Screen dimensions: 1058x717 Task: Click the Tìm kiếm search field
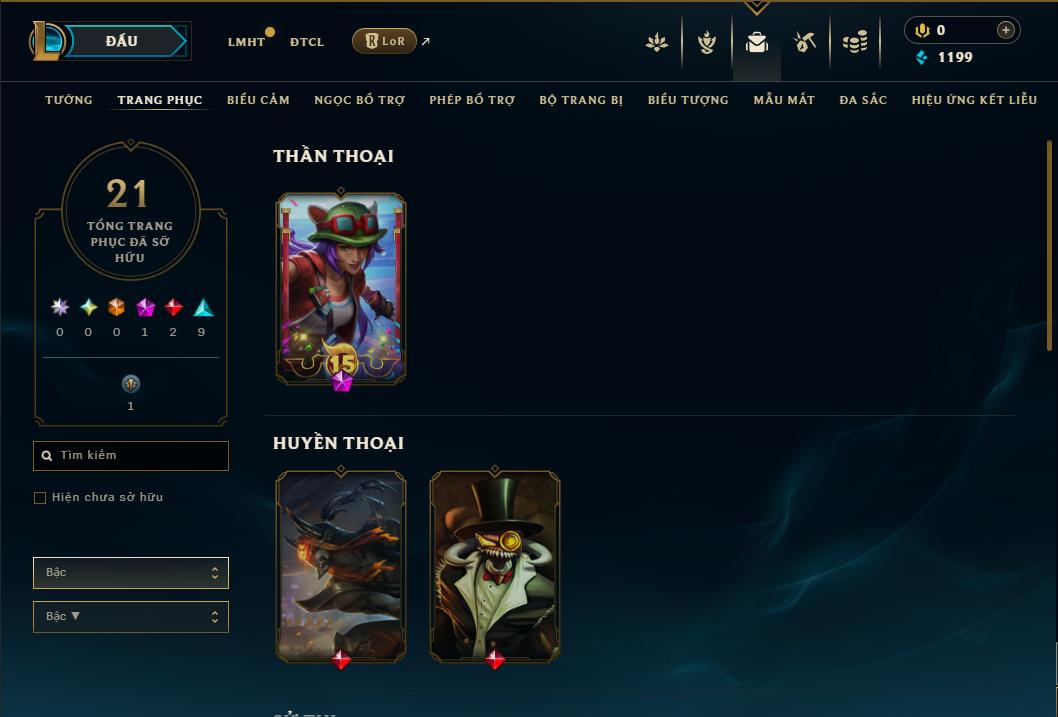pyautogui.click(x=131, y=455)
